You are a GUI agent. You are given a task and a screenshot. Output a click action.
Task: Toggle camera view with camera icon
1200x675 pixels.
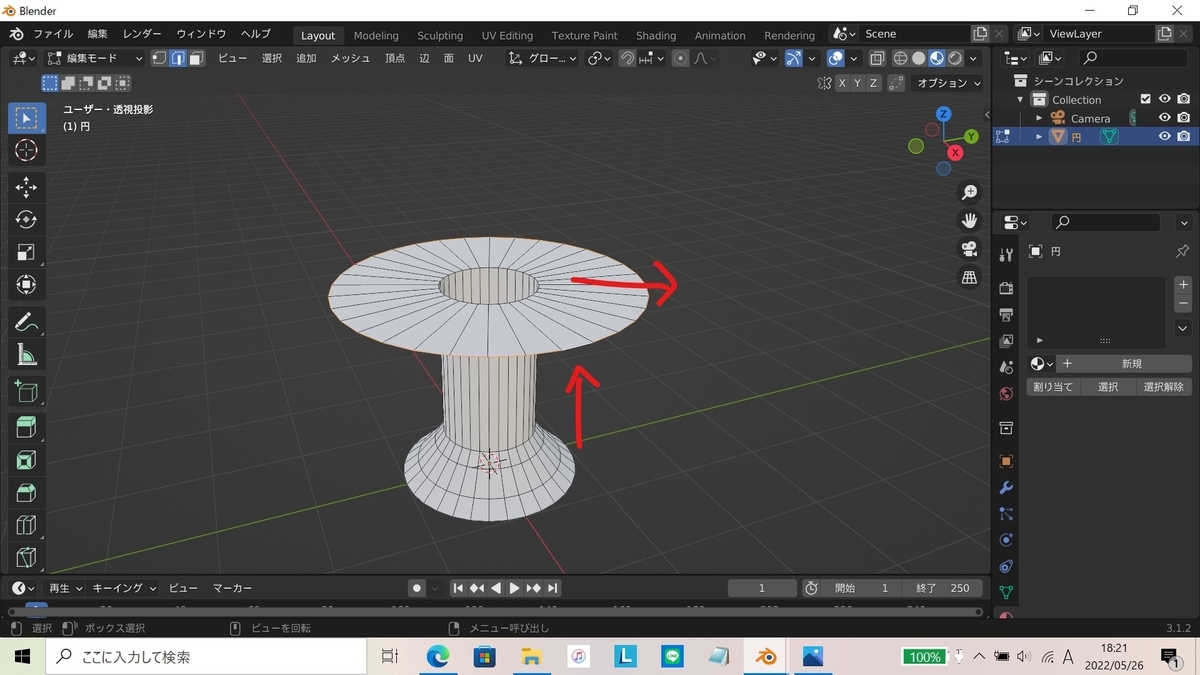click(969, 249)
